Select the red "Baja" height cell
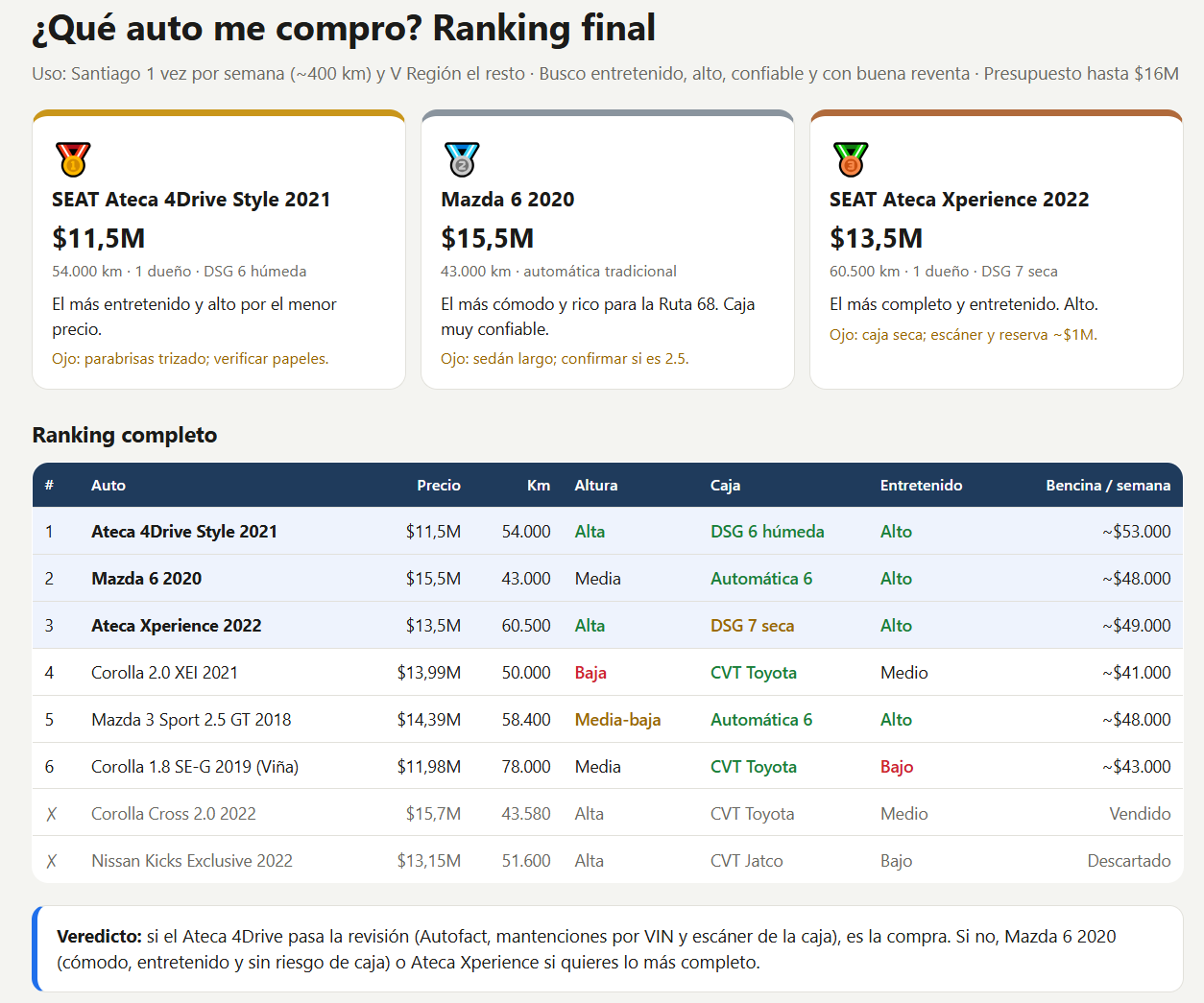Screen dimensions: 1204x1003 [590, 673]
